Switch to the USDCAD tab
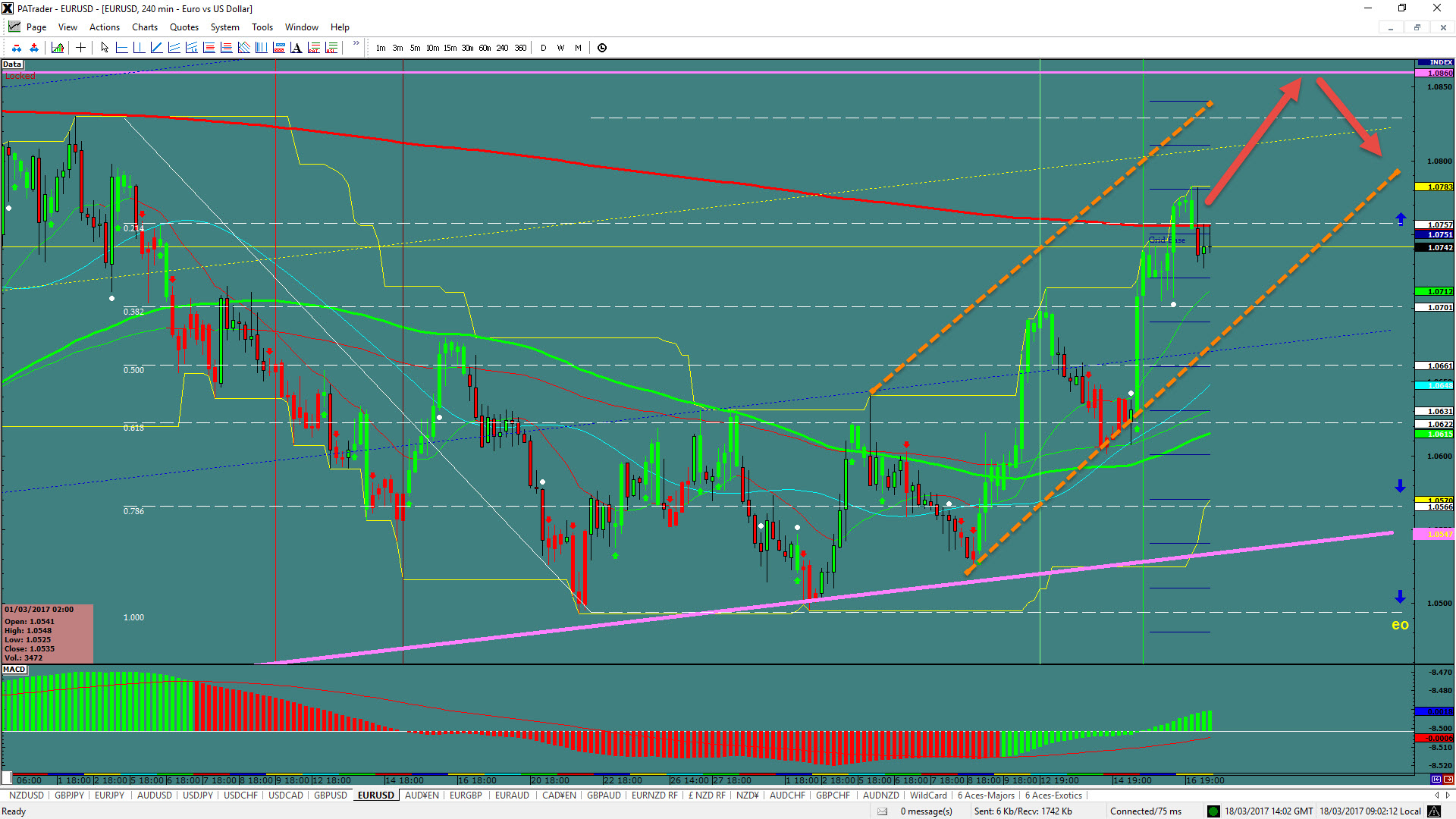 pyautogui.click(x=286, y=795)
